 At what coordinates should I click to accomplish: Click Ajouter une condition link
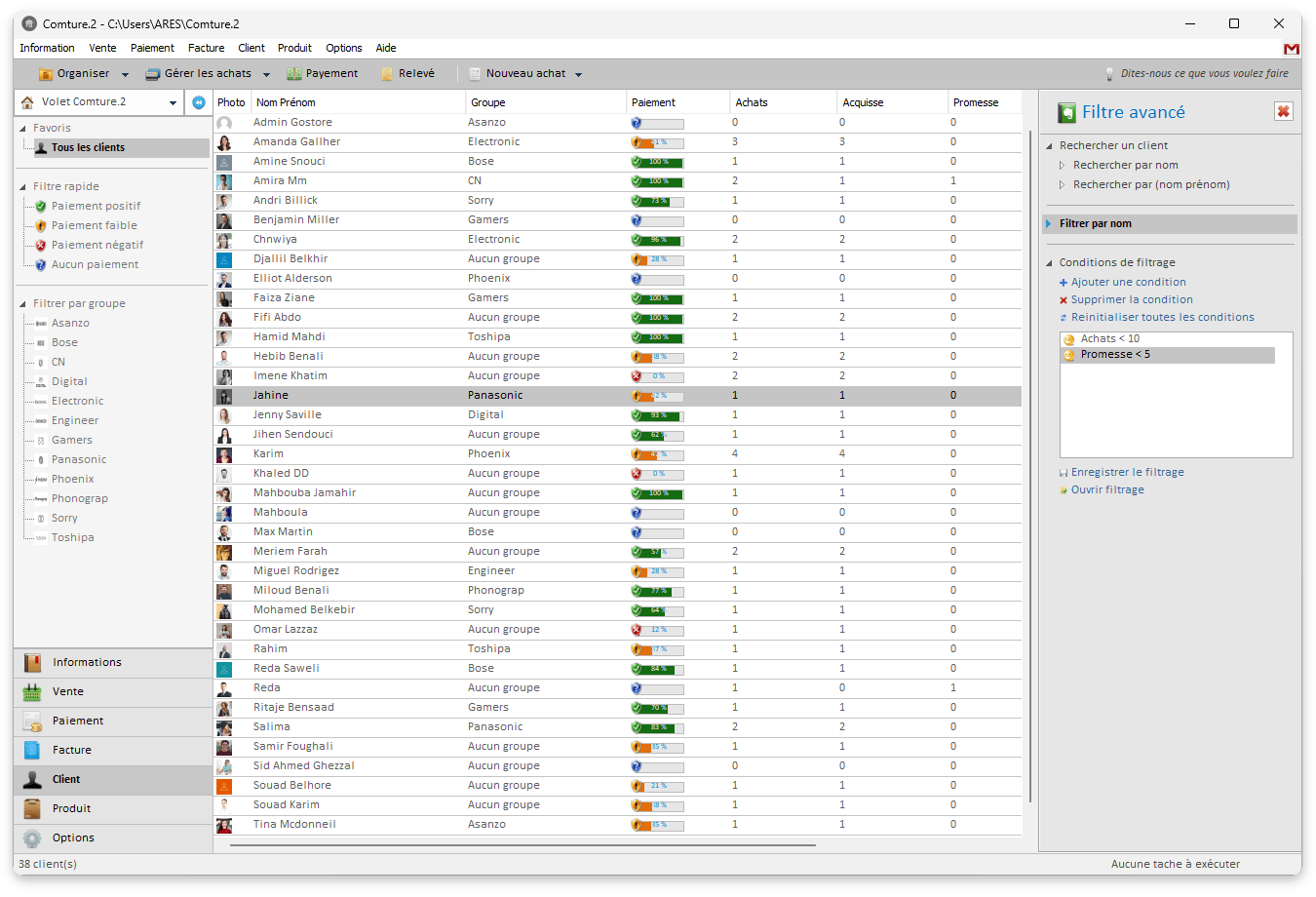pos(1128,282)
